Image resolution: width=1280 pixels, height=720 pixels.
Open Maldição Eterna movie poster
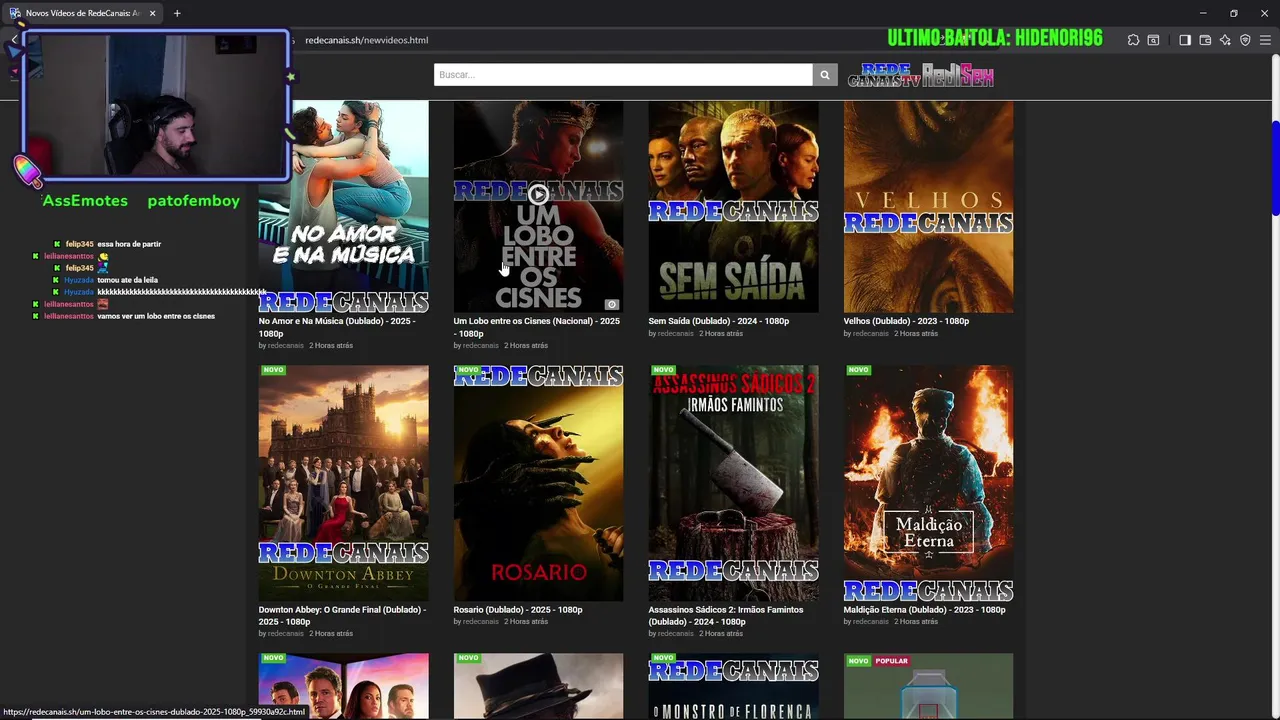928,483
